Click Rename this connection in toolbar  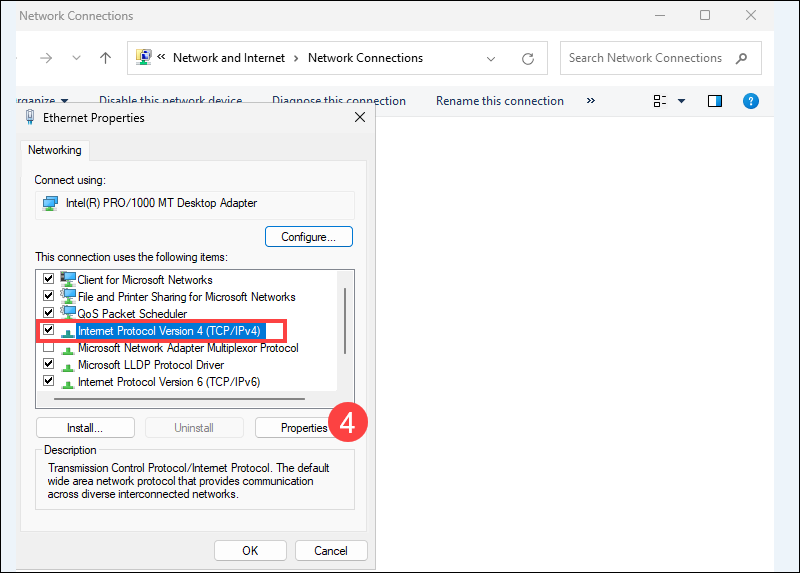pos(500,101)
